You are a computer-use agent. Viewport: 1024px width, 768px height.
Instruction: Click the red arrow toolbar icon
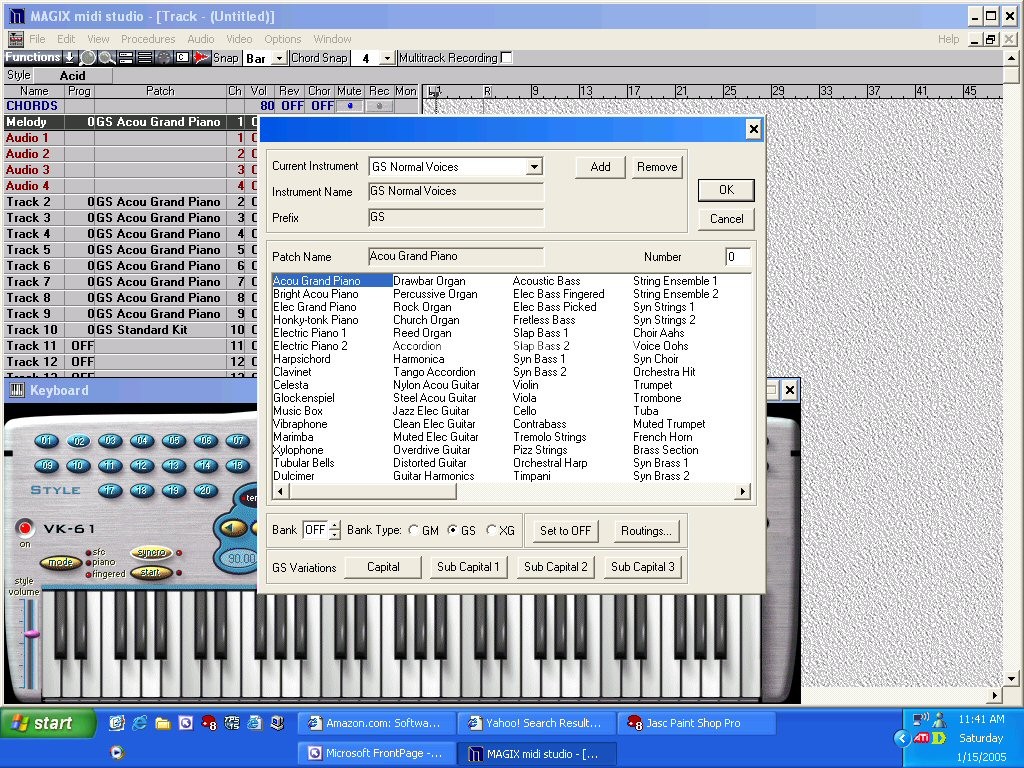click(x=202, y=57)
